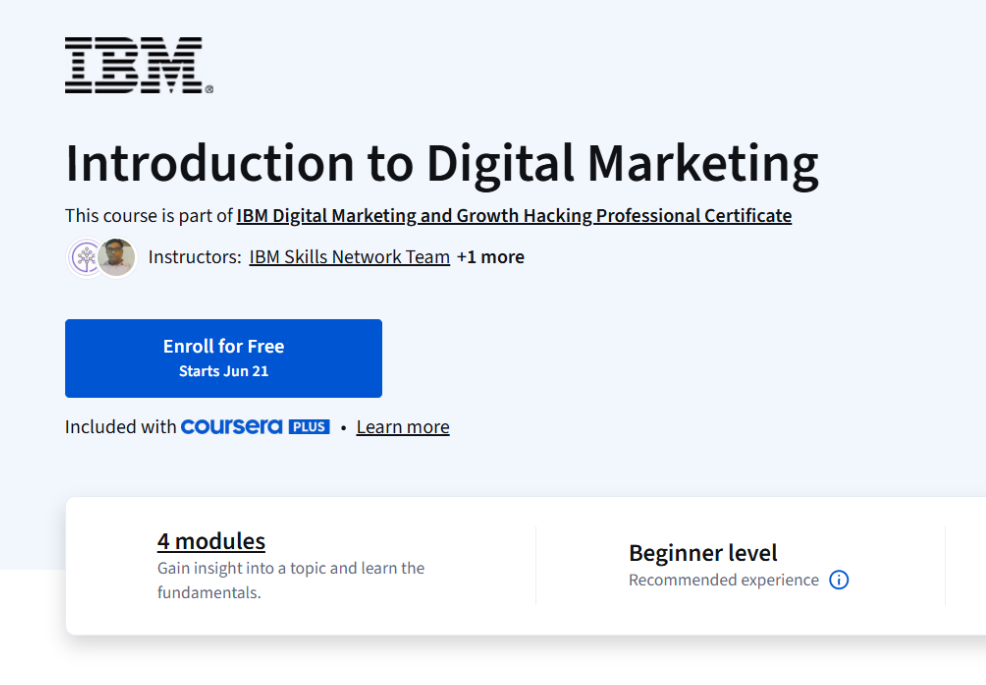Click the Starts Jun 21 text
Screen dimensions: 986x685
click(223, 370)
